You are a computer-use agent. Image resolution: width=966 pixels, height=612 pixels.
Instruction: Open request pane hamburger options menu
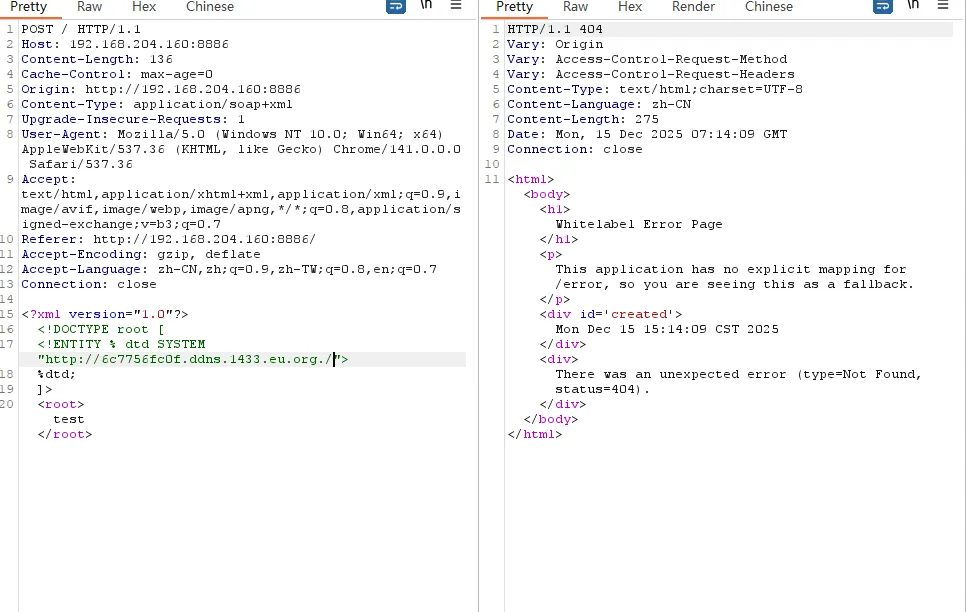coord(456,6)
